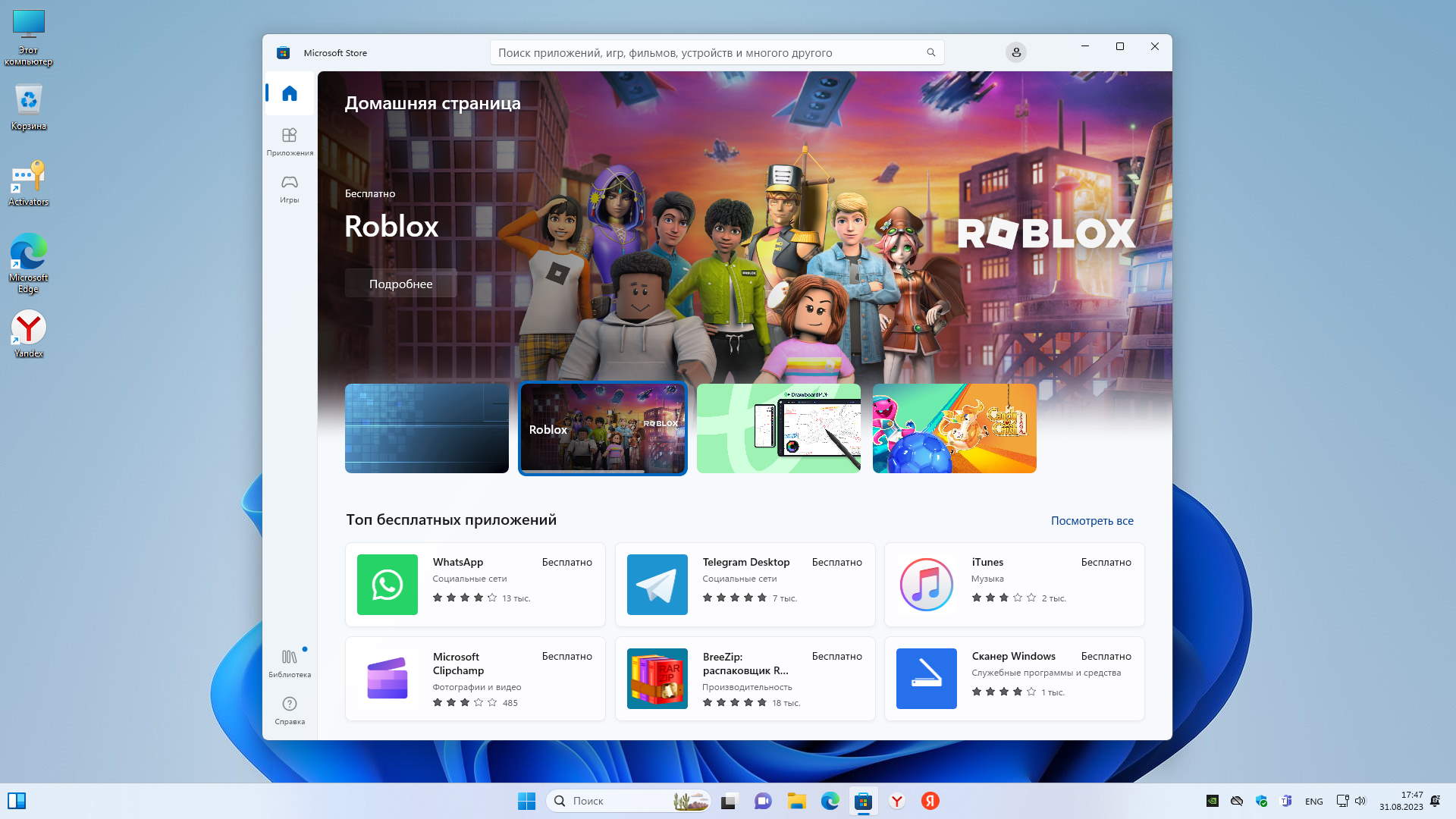This screenshot has height=819, width=1456.
Task: Click the Подробнее button for Roblox
Action: tap(400, 284)
